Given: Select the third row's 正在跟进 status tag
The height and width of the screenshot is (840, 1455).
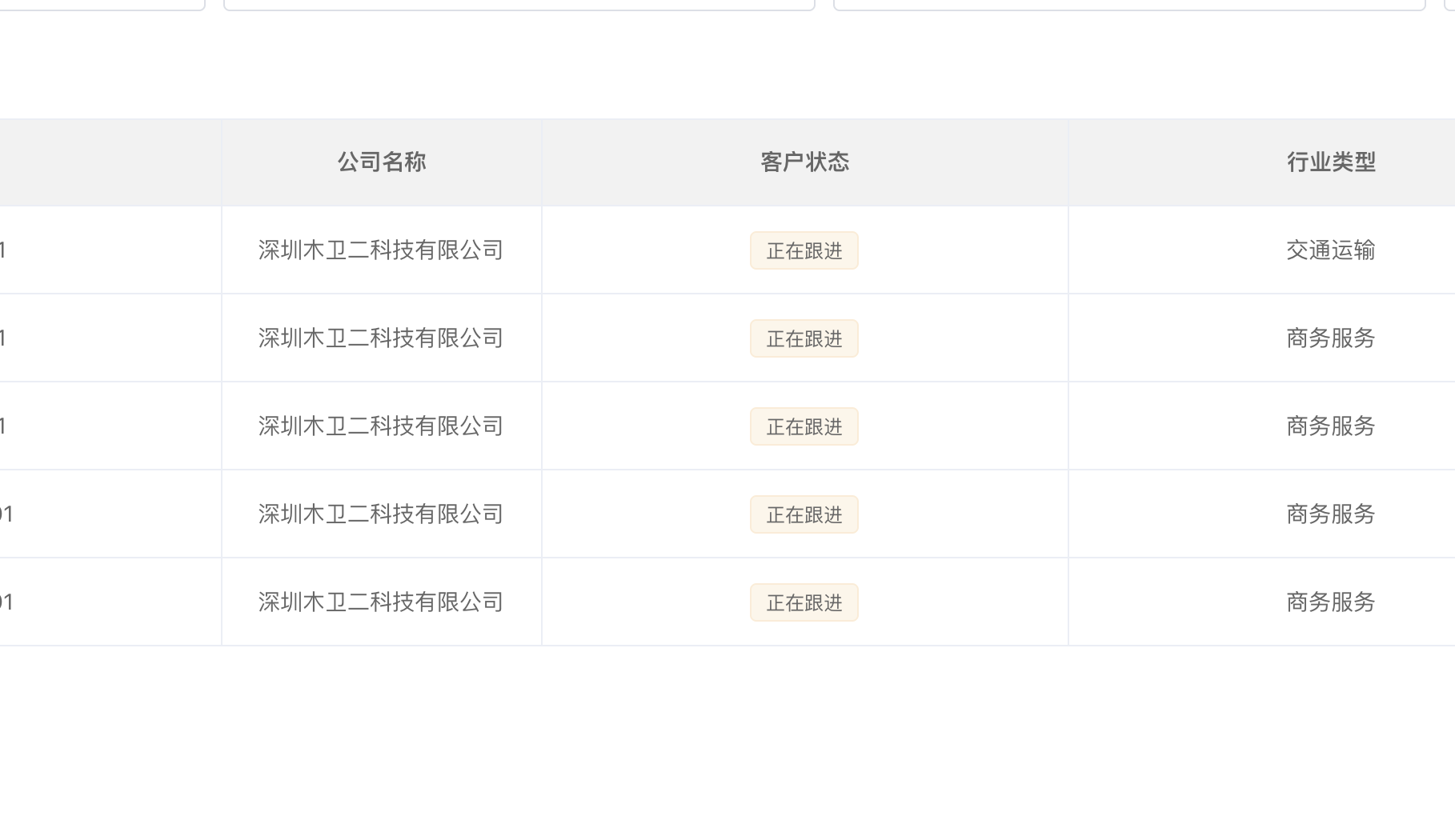Looking at the screenshot, I should point(804,427).
